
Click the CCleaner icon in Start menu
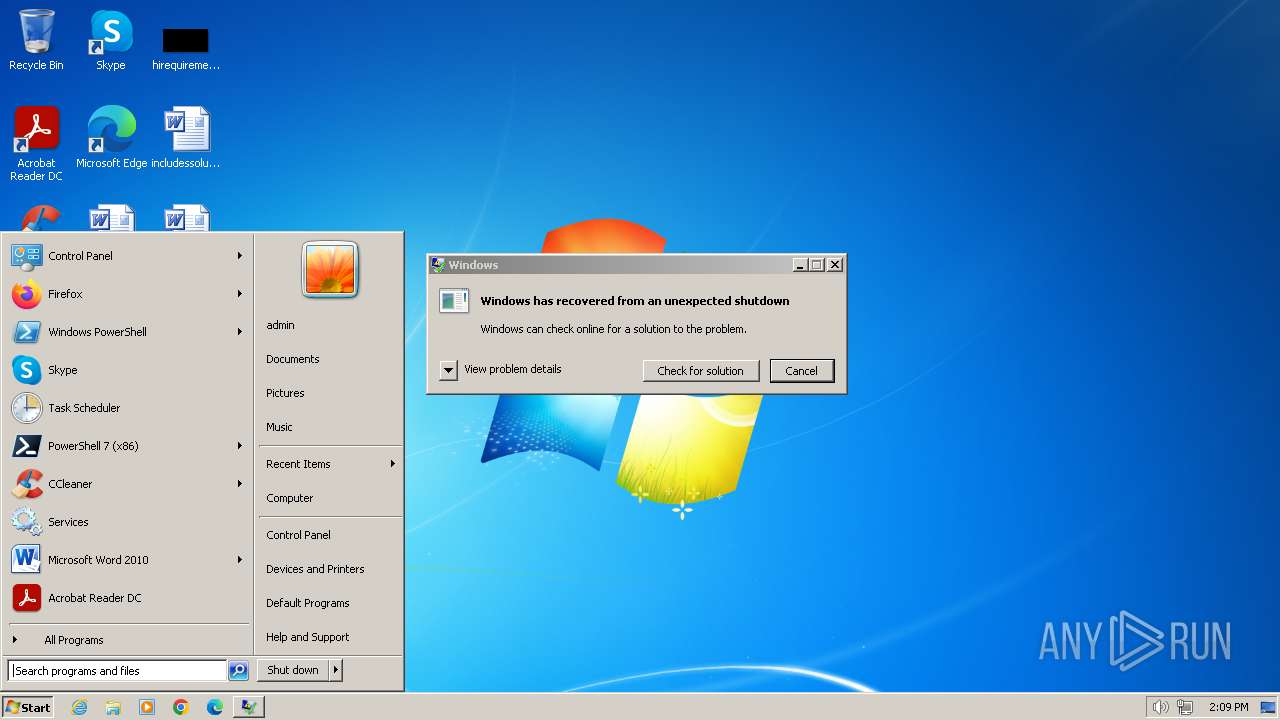tap(26, 484)
